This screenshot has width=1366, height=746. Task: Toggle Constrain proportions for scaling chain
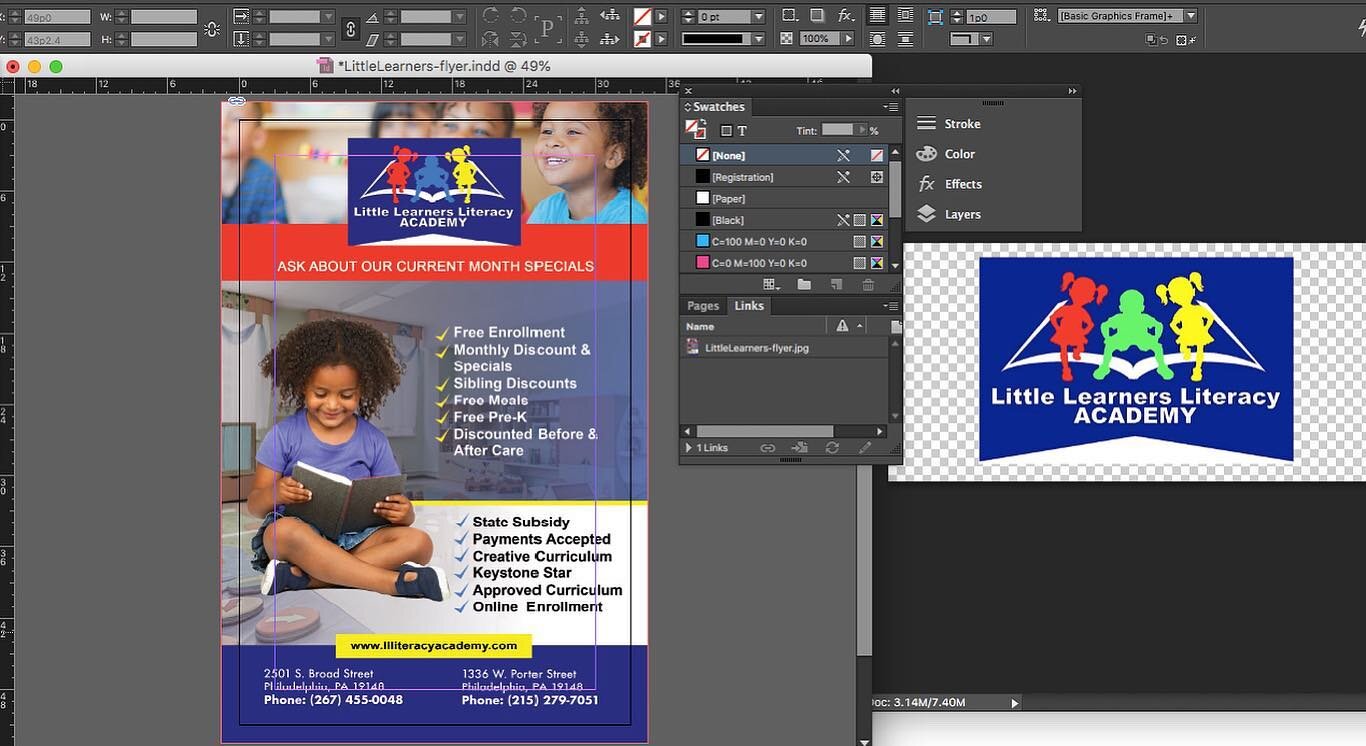(351, 29)
